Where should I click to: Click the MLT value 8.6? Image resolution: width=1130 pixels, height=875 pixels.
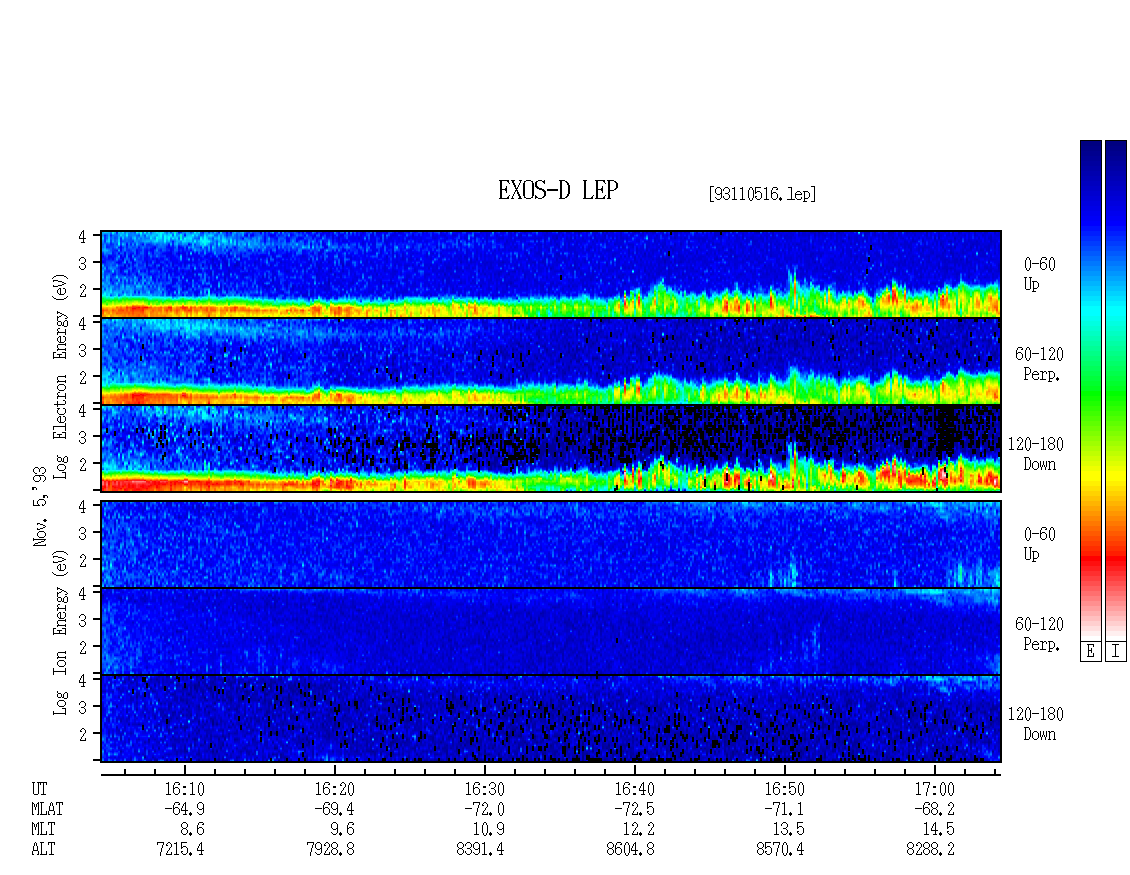[x=192, y=830]
